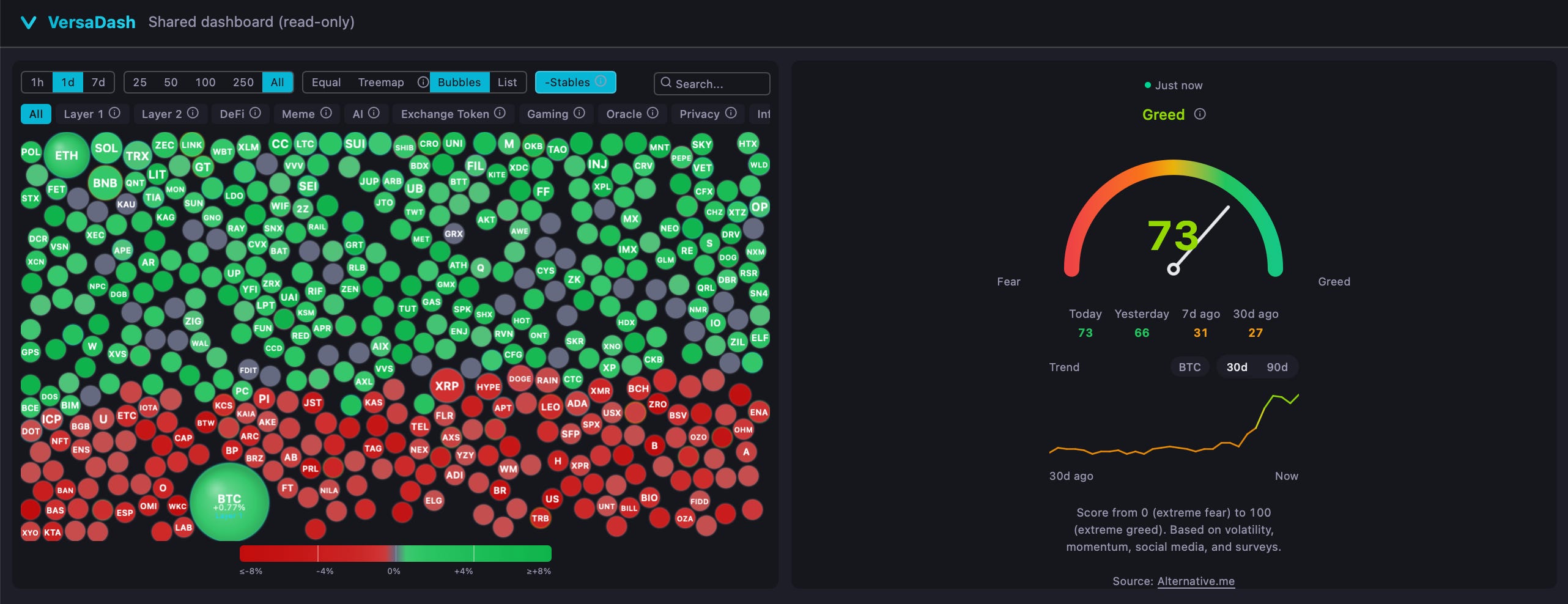Screen dimensions: 1568x604
Task: Show top 100 coins
Action: [205, 82]
